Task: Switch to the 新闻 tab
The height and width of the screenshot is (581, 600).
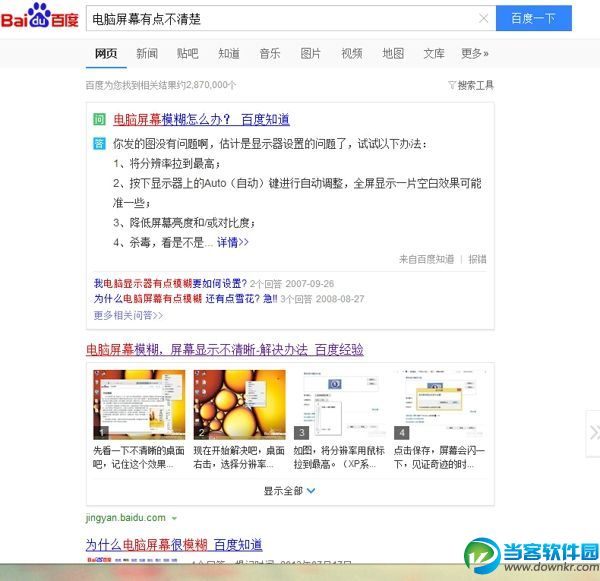Action: [147, 54]
